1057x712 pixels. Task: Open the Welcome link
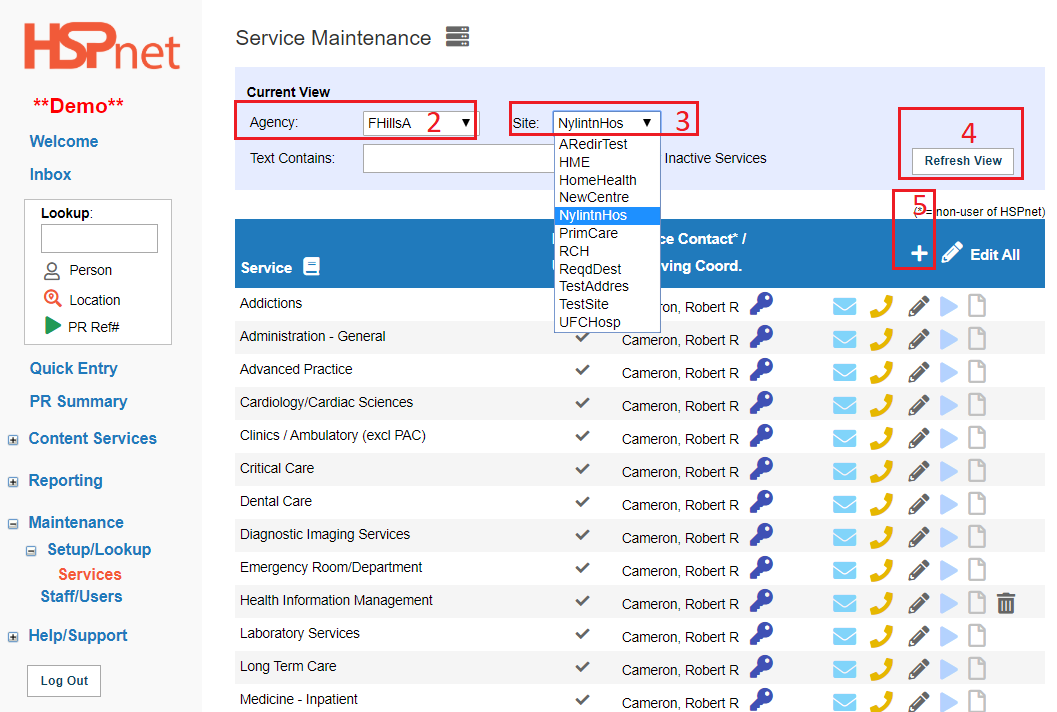(64, 142)
